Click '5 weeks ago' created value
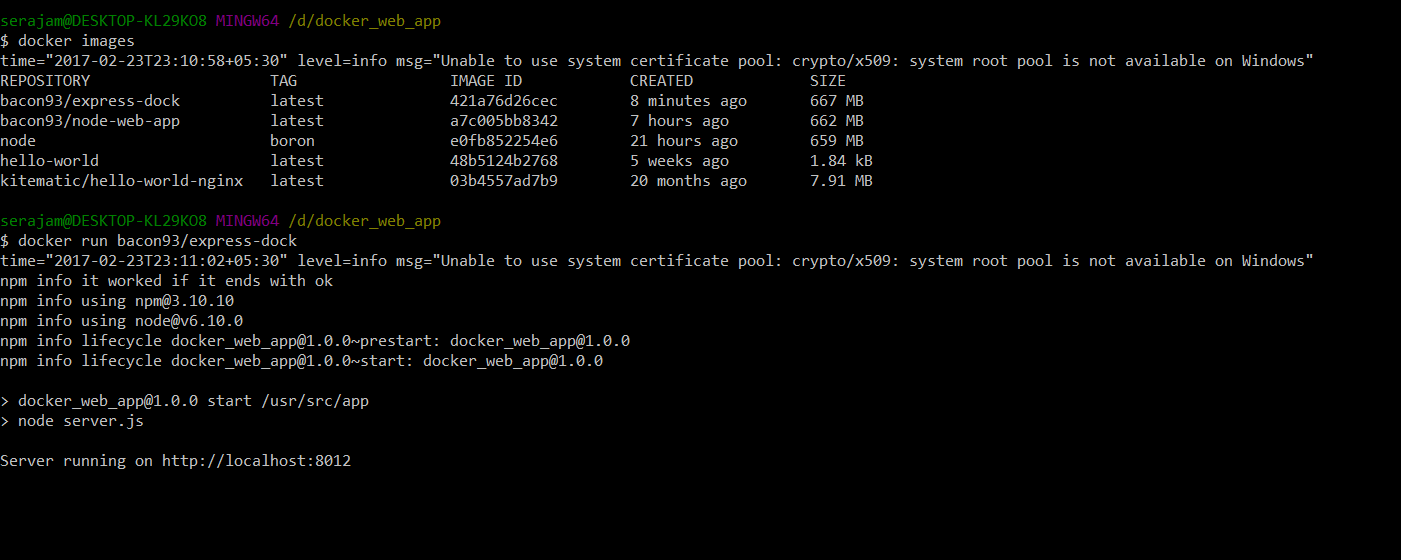The height and width of the screenshot is (560, 1401). tap(679, 161)
